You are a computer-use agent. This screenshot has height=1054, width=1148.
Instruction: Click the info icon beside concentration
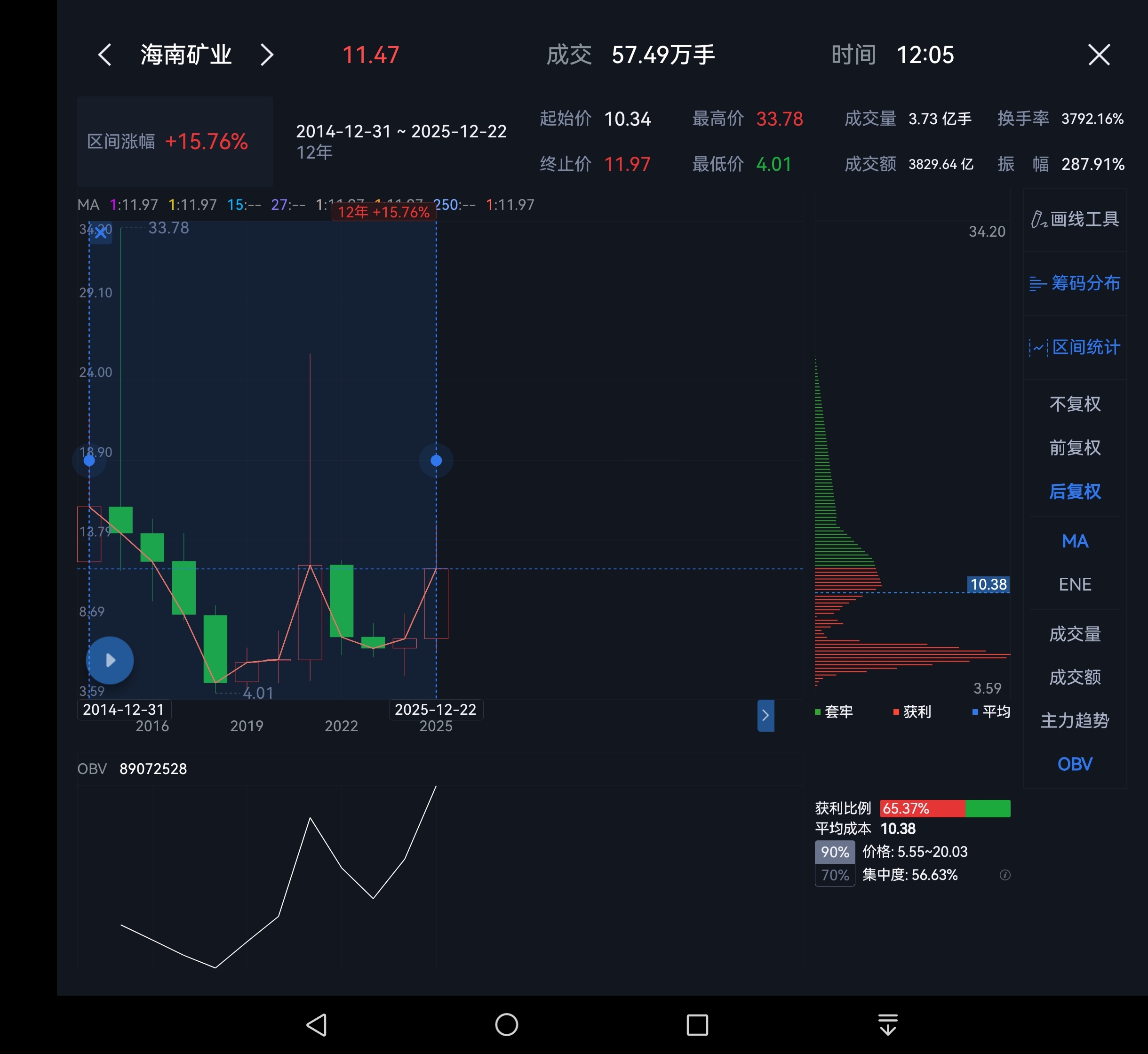[x=1005, y=875]
